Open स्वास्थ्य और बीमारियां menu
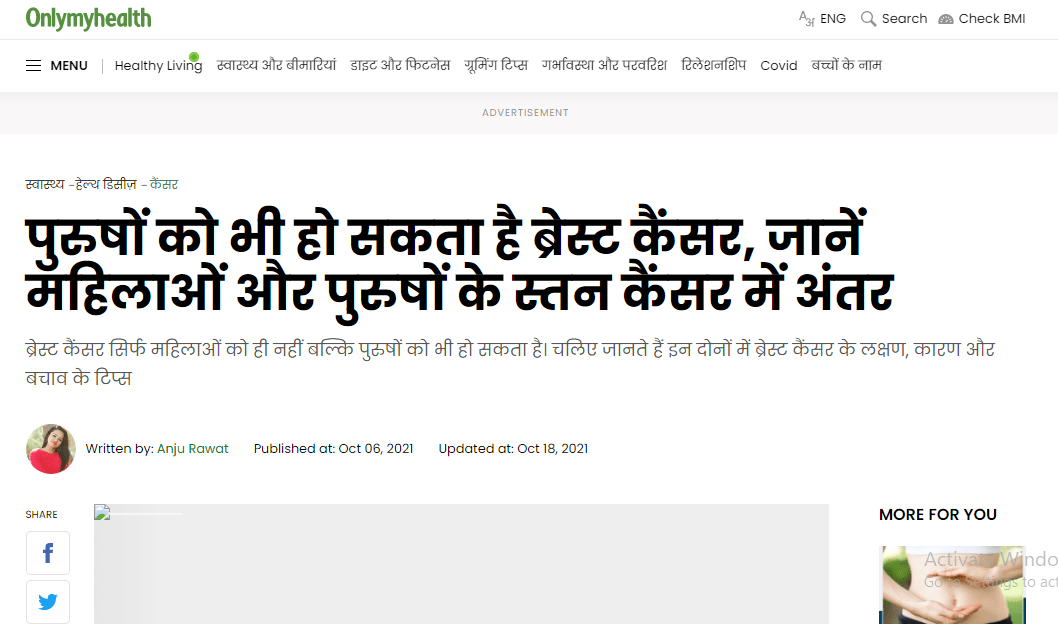The image size is (1058, 624). click(x=276, y=66)
